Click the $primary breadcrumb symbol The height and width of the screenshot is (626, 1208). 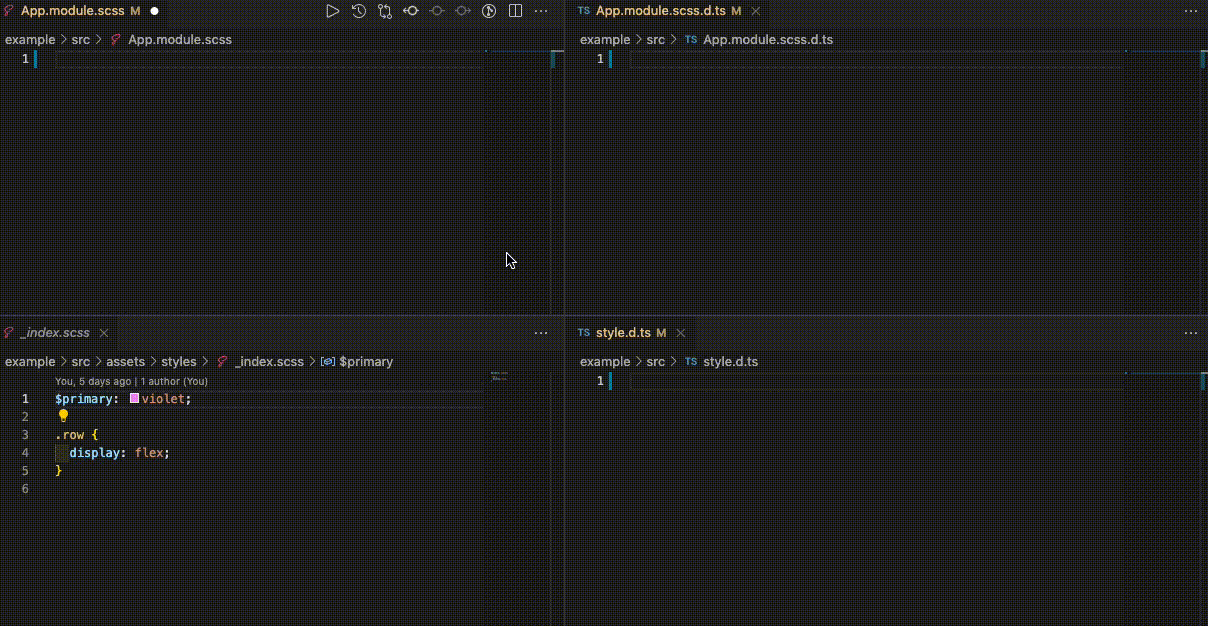pos(365,362)
